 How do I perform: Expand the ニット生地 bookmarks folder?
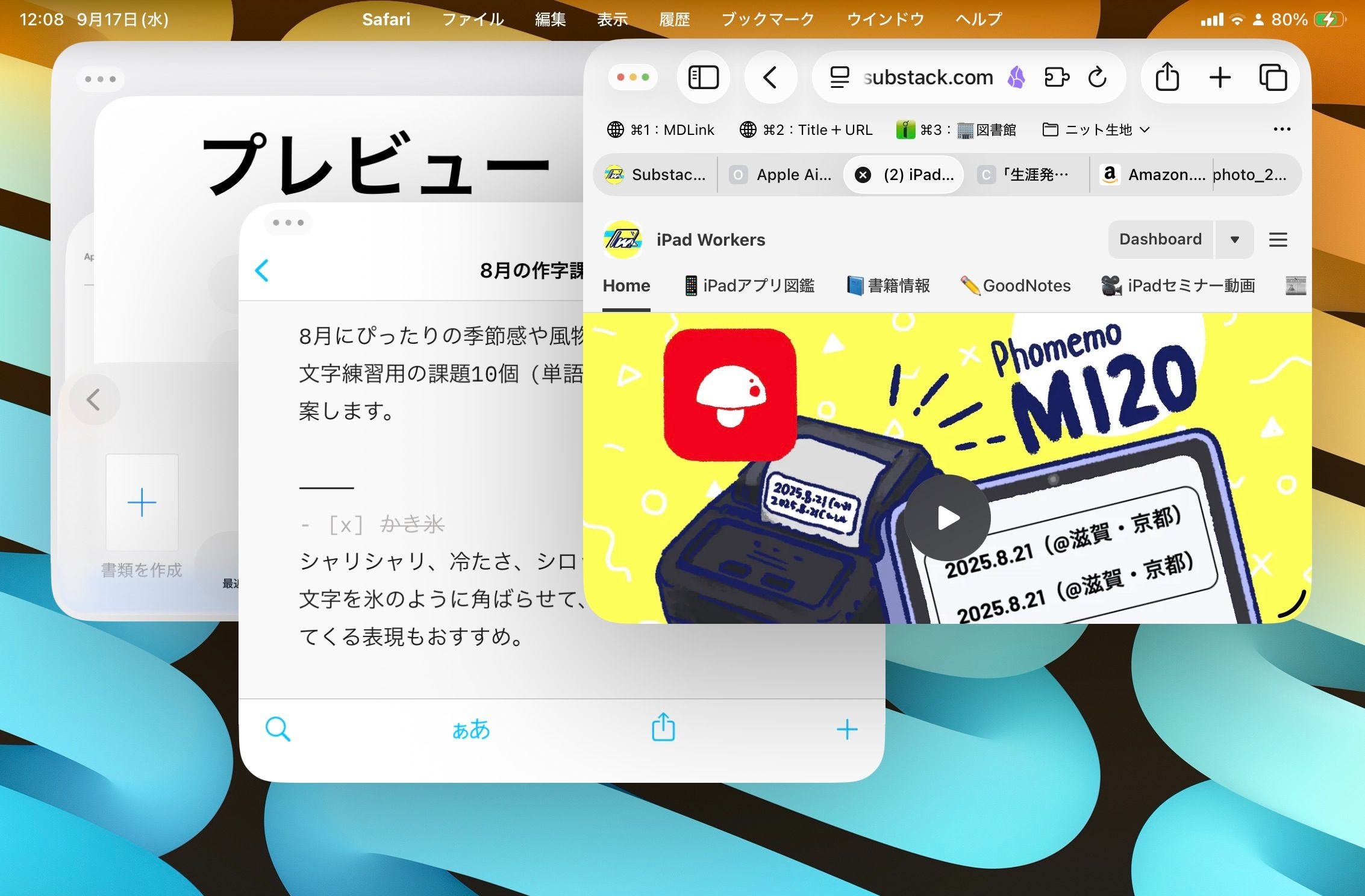[x=1096, y=129]
